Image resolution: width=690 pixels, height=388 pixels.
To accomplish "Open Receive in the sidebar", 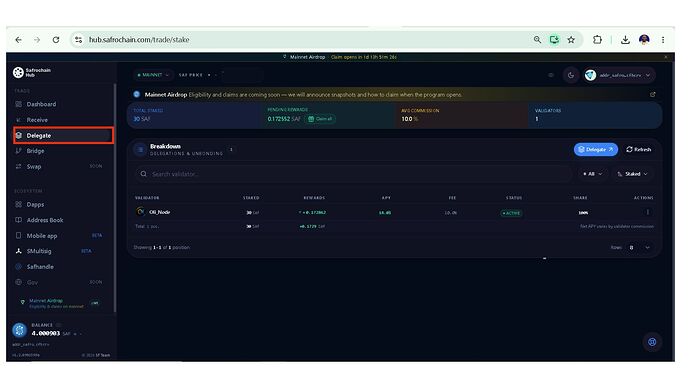I will point(37,120).
